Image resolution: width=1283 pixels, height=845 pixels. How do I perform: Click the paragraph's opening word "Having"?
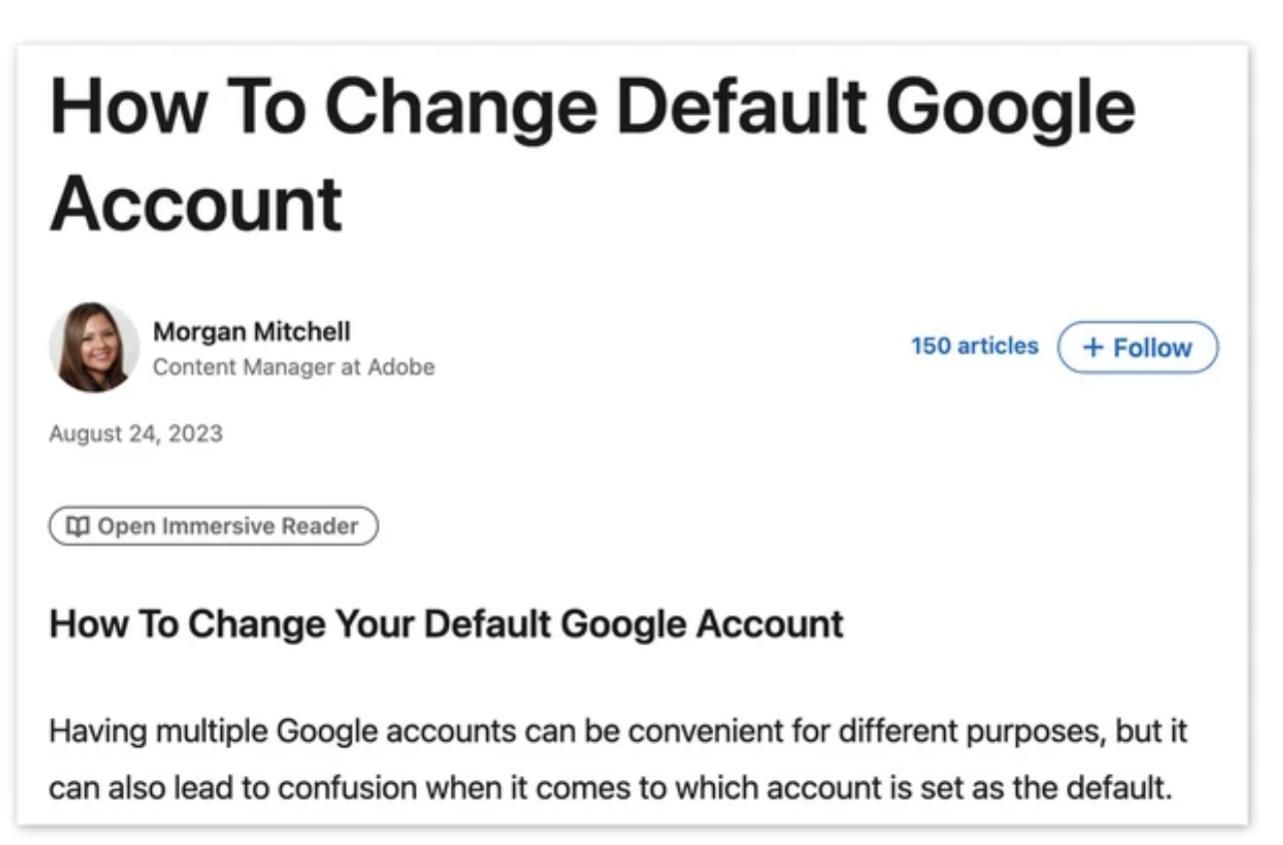pyautogui.click(x=97, y=731)
